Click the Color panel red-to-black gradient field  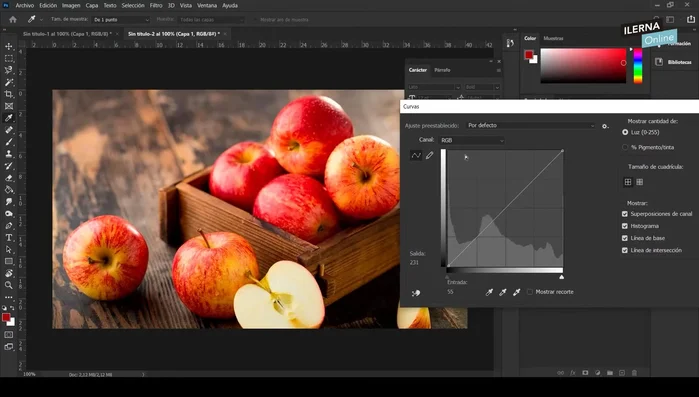pos(583,65)
